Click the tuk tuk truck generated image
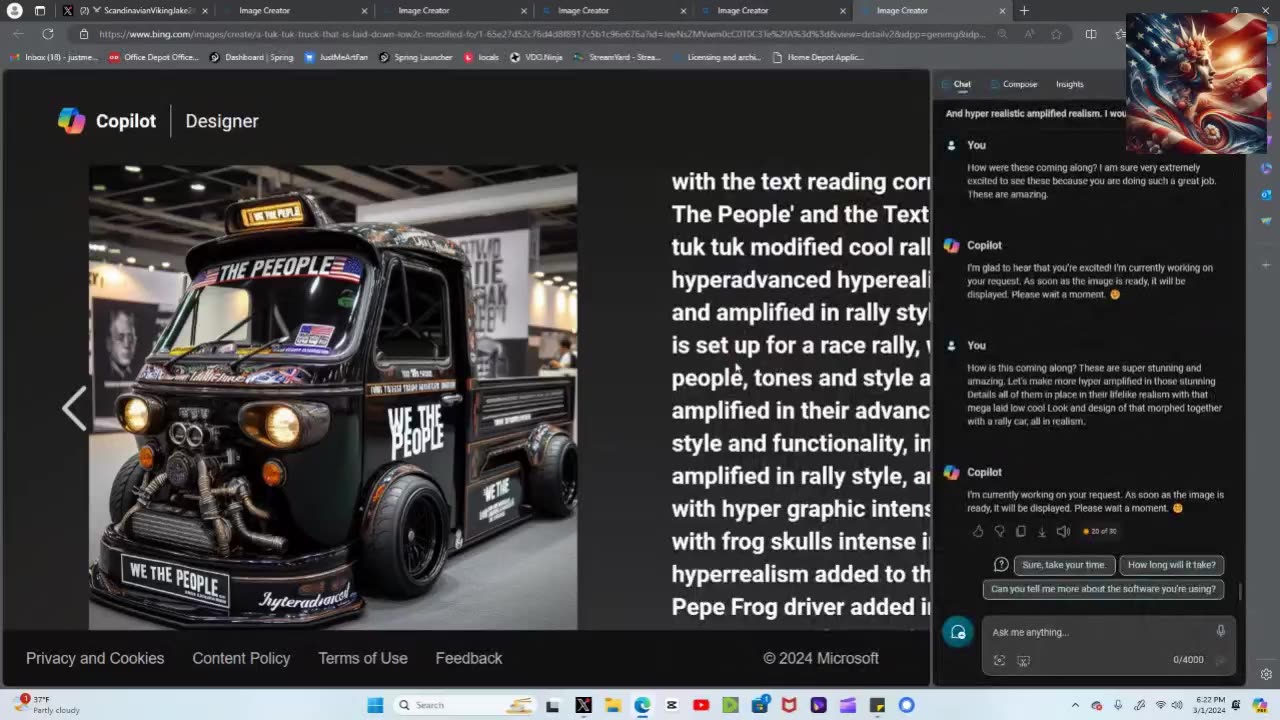Screen dimensions: 1280x720 [x=333, y=398]
